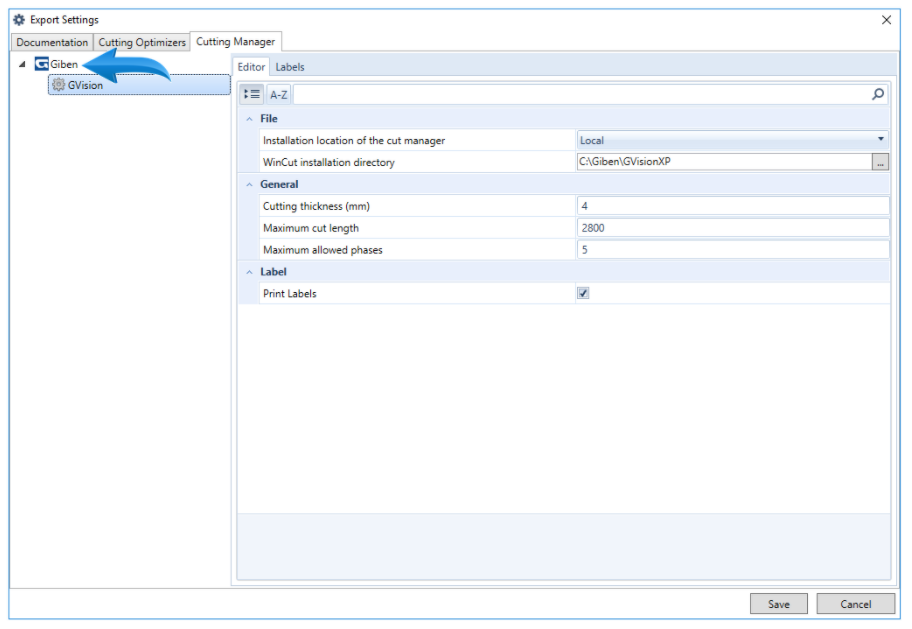912x629 pixels.
Task: Collapse the Label section
Action: pos(250,272)
